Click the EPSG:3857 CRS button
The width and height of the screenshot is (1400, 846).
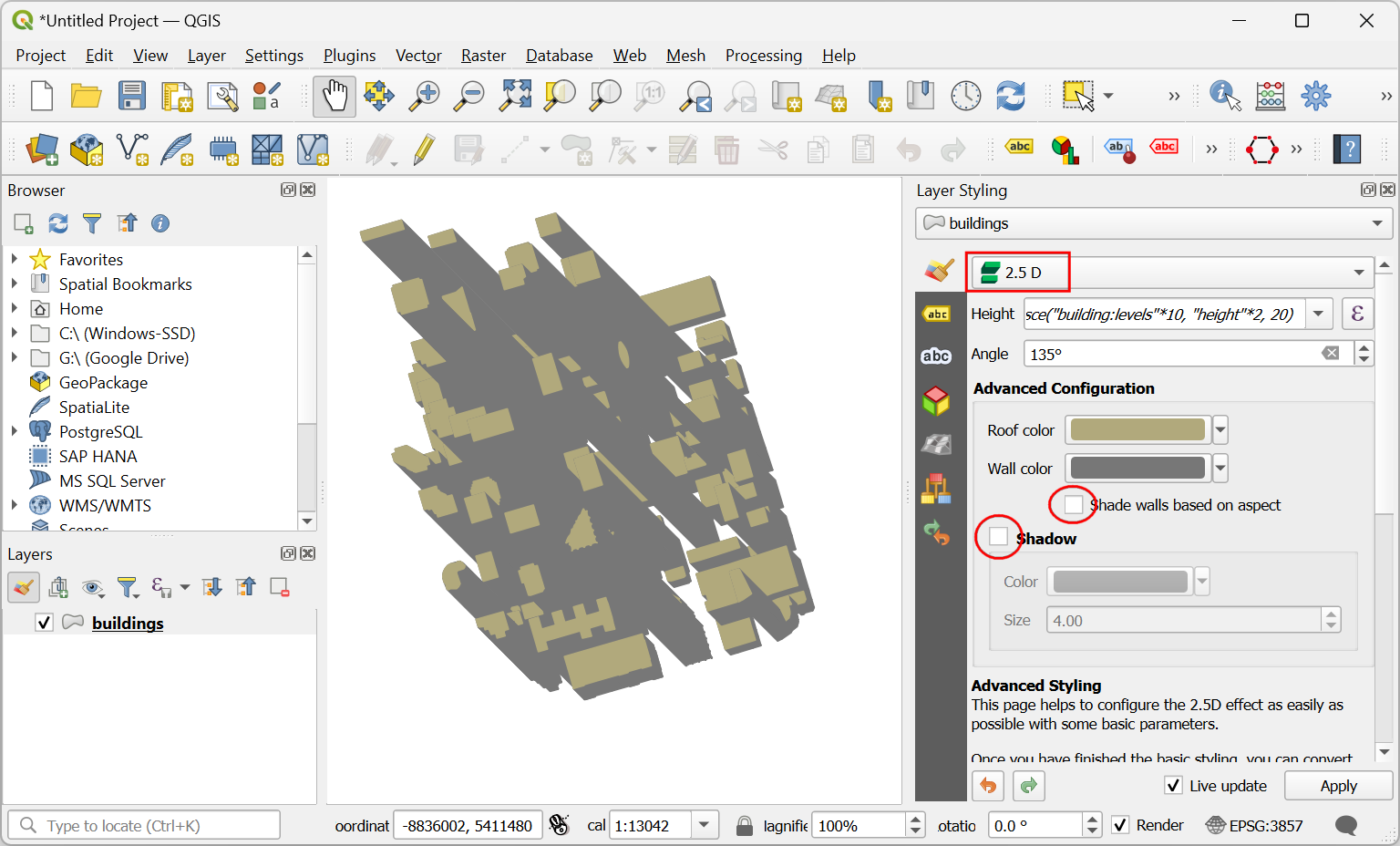coord(1254,826)
